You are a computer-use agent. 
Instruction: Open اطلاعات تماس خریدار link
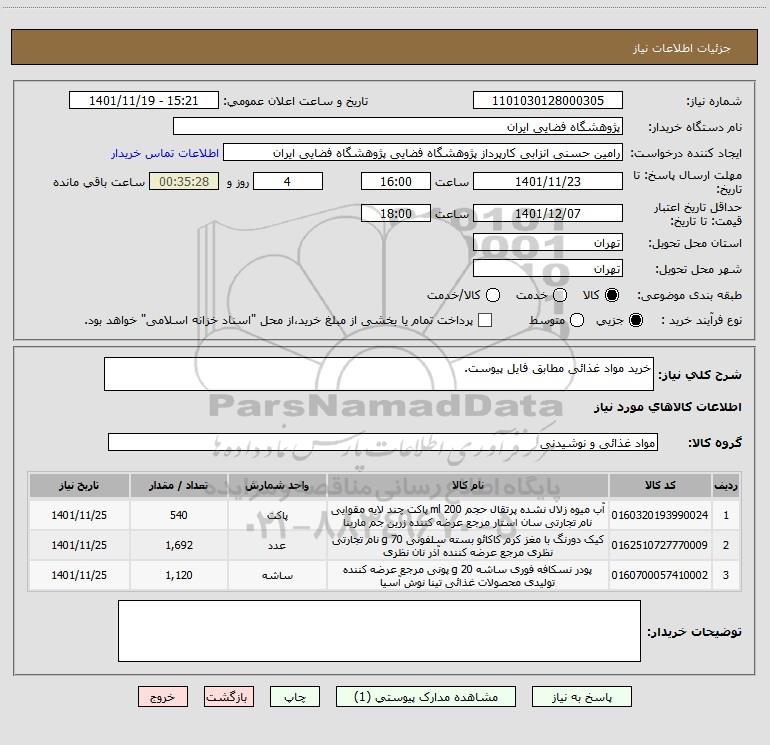pos(165,153)
